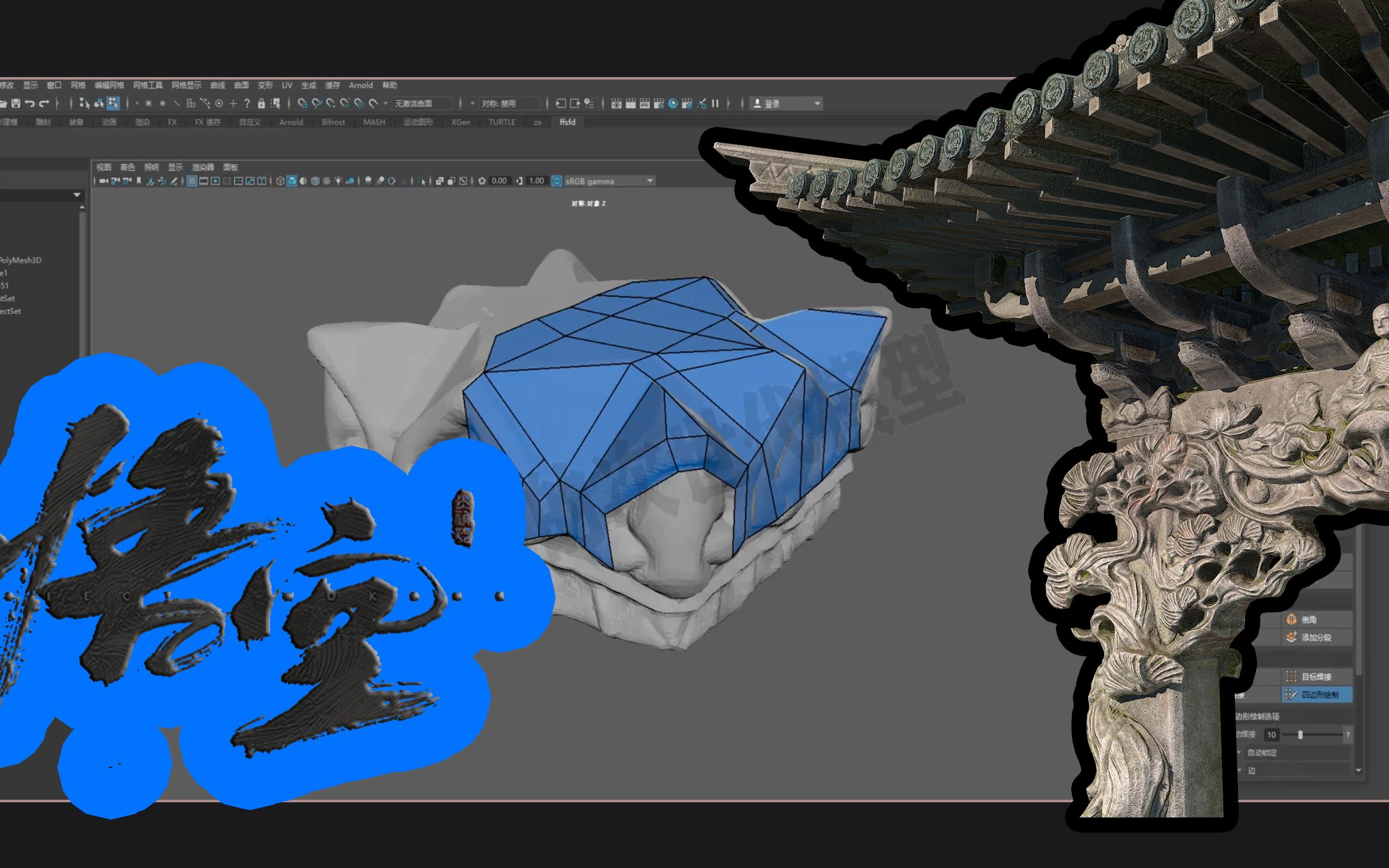Select the snap to grids magnet icon
1389x868 pixels.
click(x=303, y=103)
